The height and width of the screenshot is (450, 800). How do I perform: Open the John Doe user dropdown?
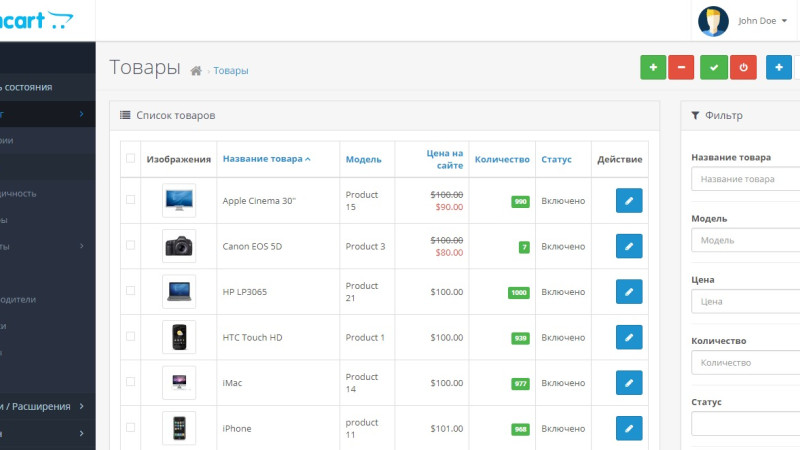(x=762, y=21)
